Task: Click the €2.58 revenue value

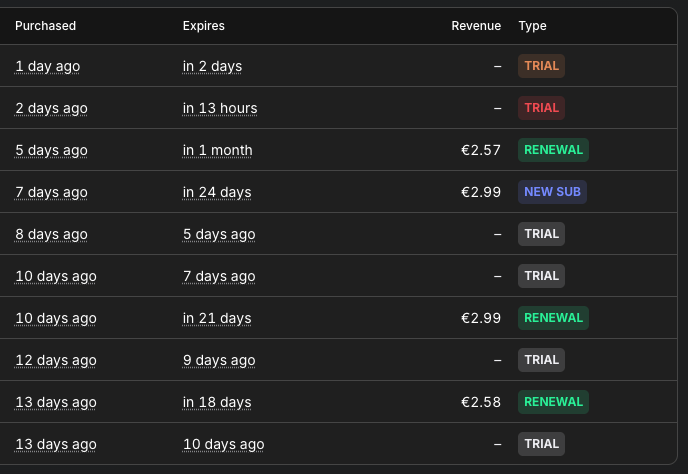Action: (x=481, y=403)
